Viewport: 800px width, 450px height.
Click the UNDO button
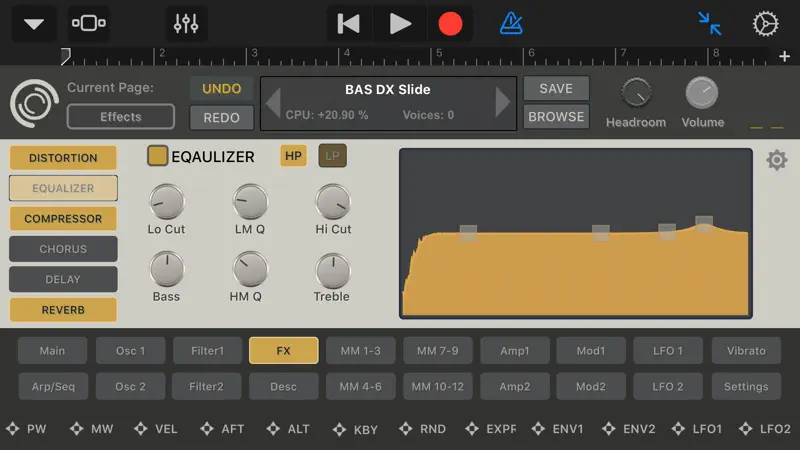tap(221, 89)
